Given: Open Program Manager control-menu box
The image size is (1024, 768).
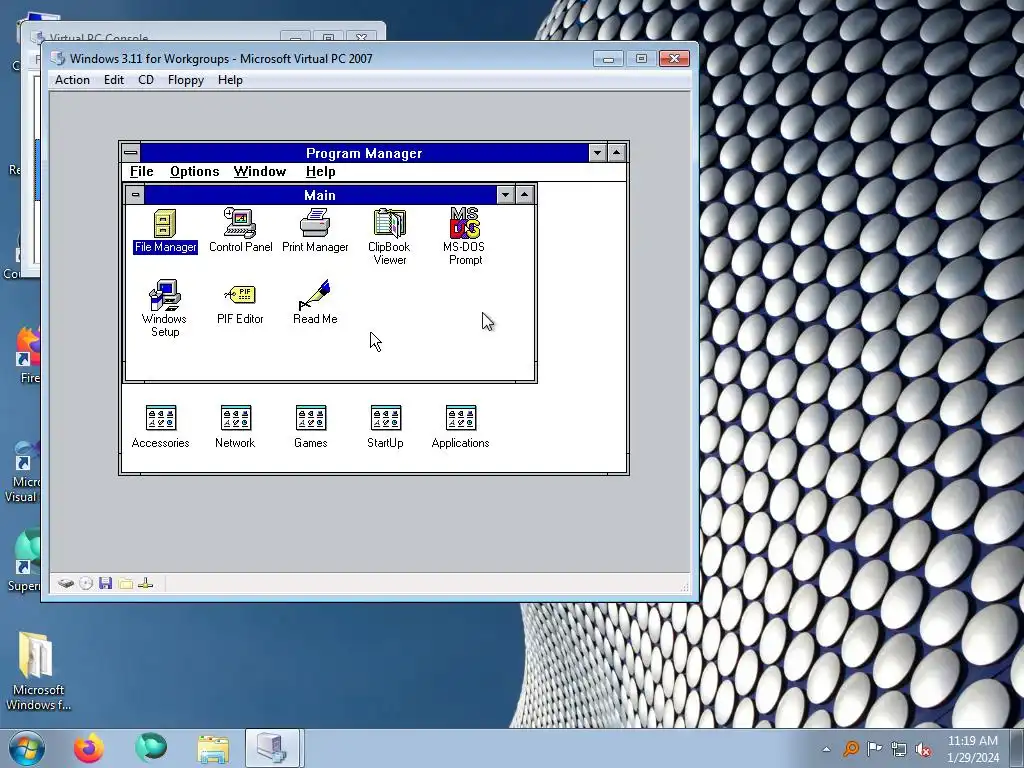Looking at the screenshot, I should click(x=131, y=153).
